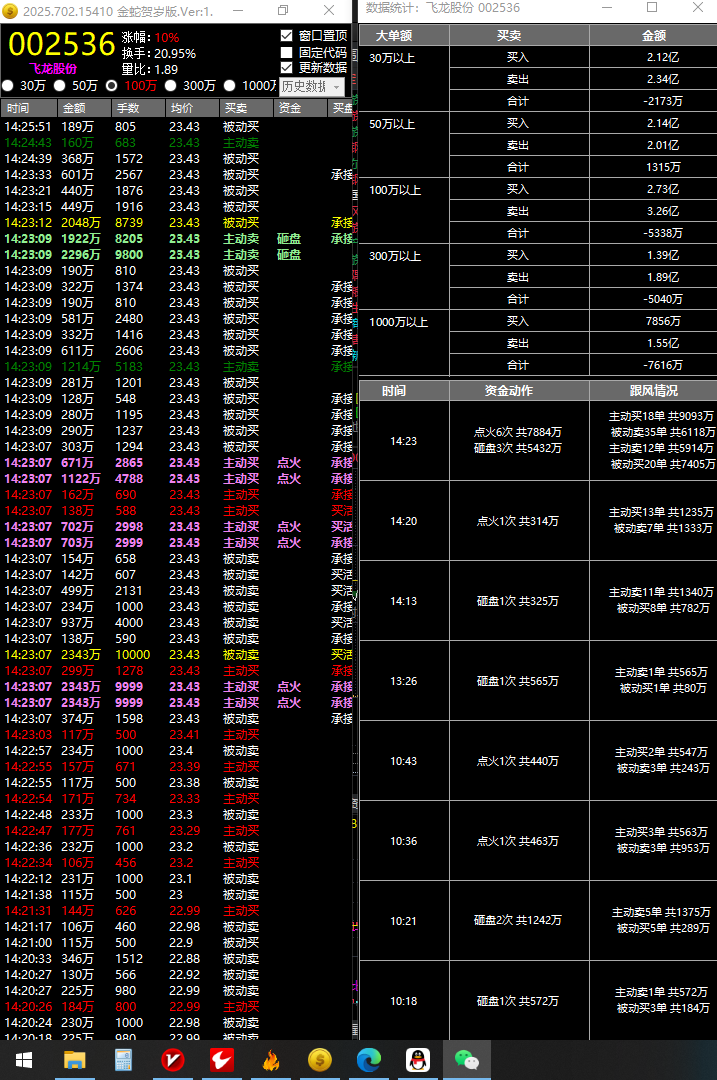Click the 换手 20.95% label
The width and height of the screenshot is (717, 1080).
click(x=159, y=54)
